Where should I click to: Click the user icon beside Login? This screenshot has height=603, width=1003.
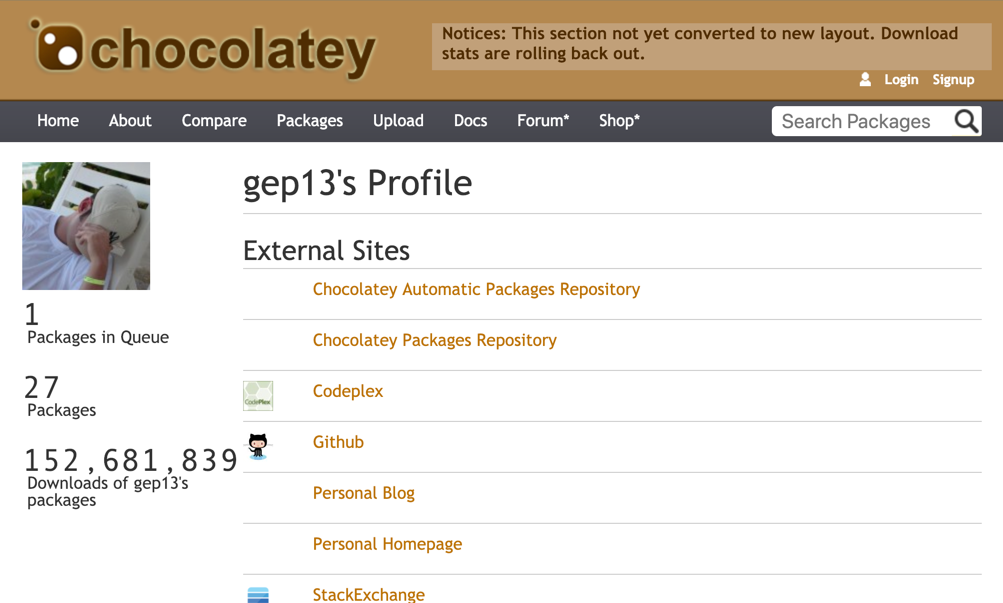click(x=865, y=79)
